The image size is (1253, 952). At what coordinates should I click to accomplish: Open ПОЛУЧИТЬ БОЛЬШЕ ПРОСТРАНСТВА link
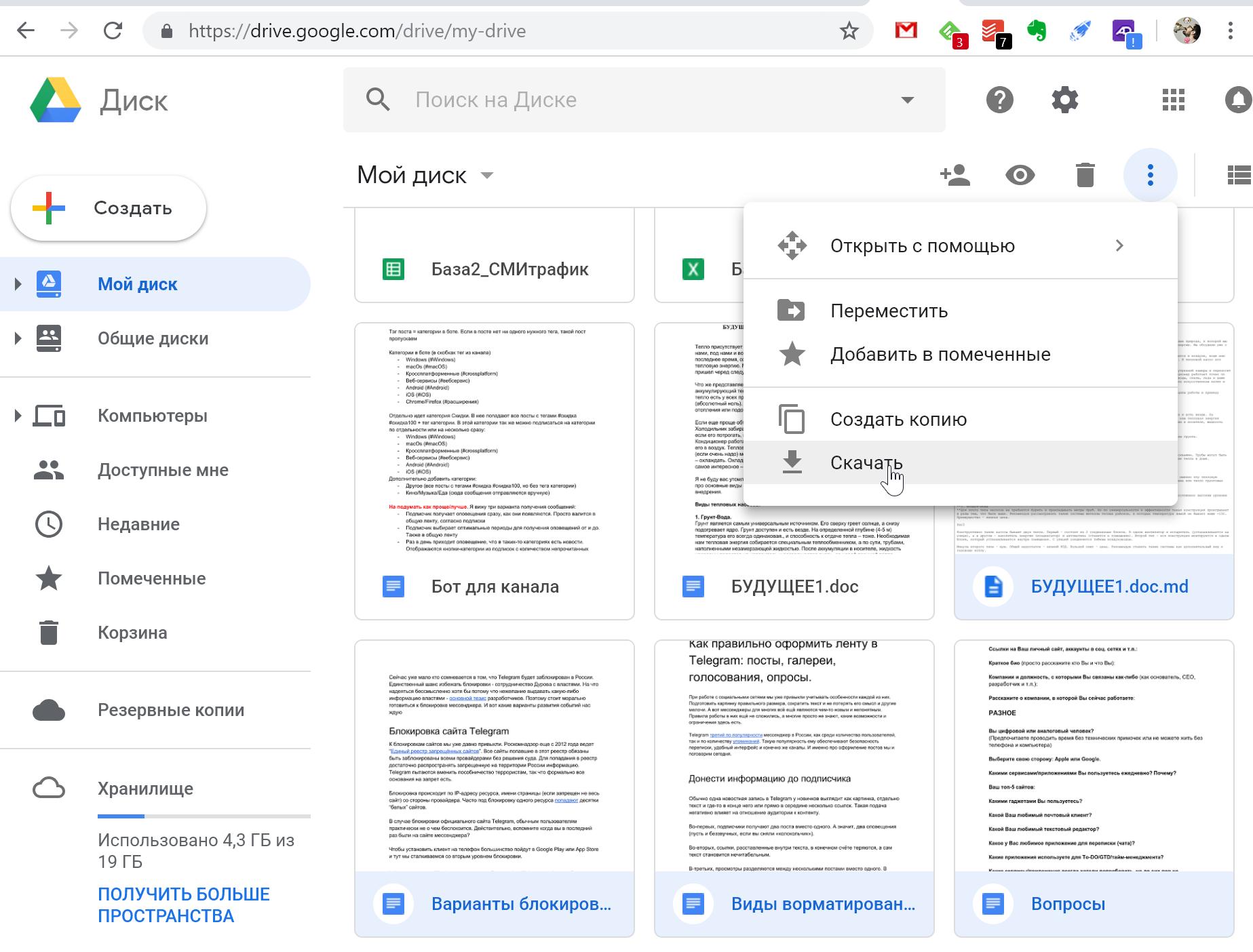[184, 905]
